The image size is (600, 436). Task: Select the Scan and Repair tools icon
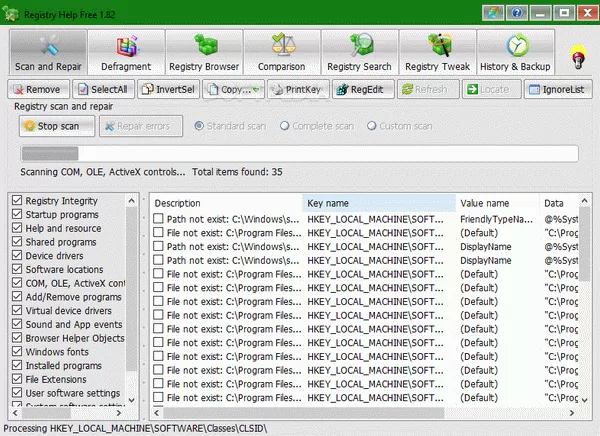coord(49,46)
